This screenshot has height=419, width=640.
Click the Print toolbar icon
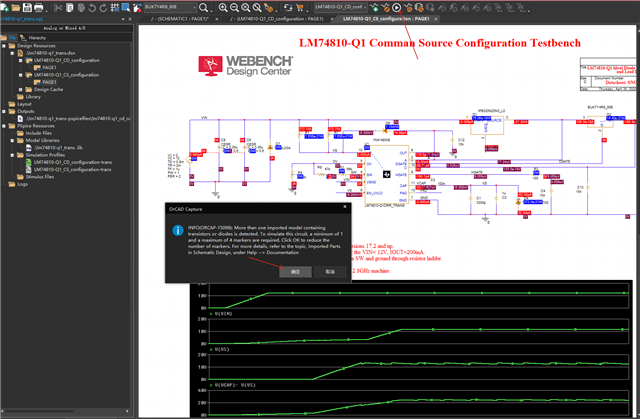(38, 7)
